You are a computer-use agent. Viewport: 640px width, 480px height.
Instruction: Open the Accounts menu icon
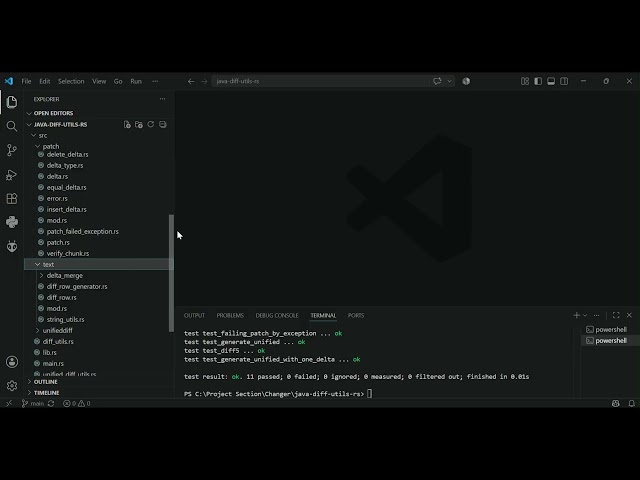tap(12, 362)
